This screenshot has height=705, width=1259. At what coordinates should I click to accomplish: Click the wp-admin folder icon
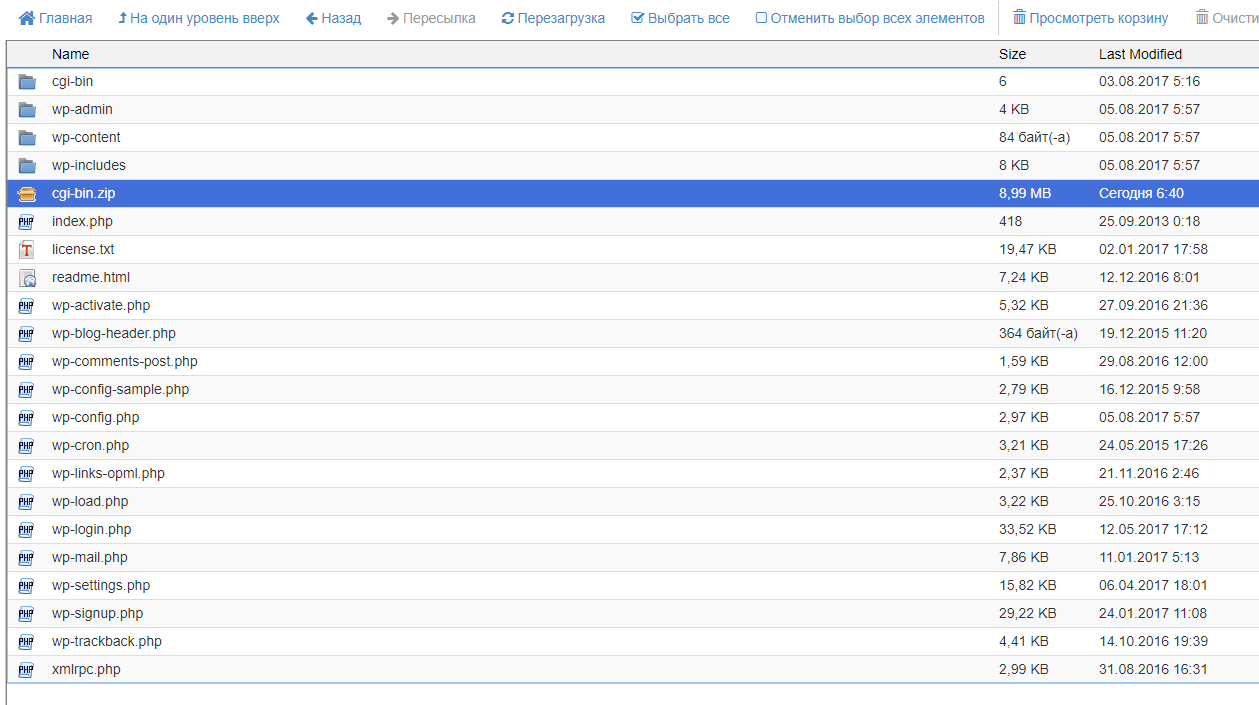[x=27, y=110]
